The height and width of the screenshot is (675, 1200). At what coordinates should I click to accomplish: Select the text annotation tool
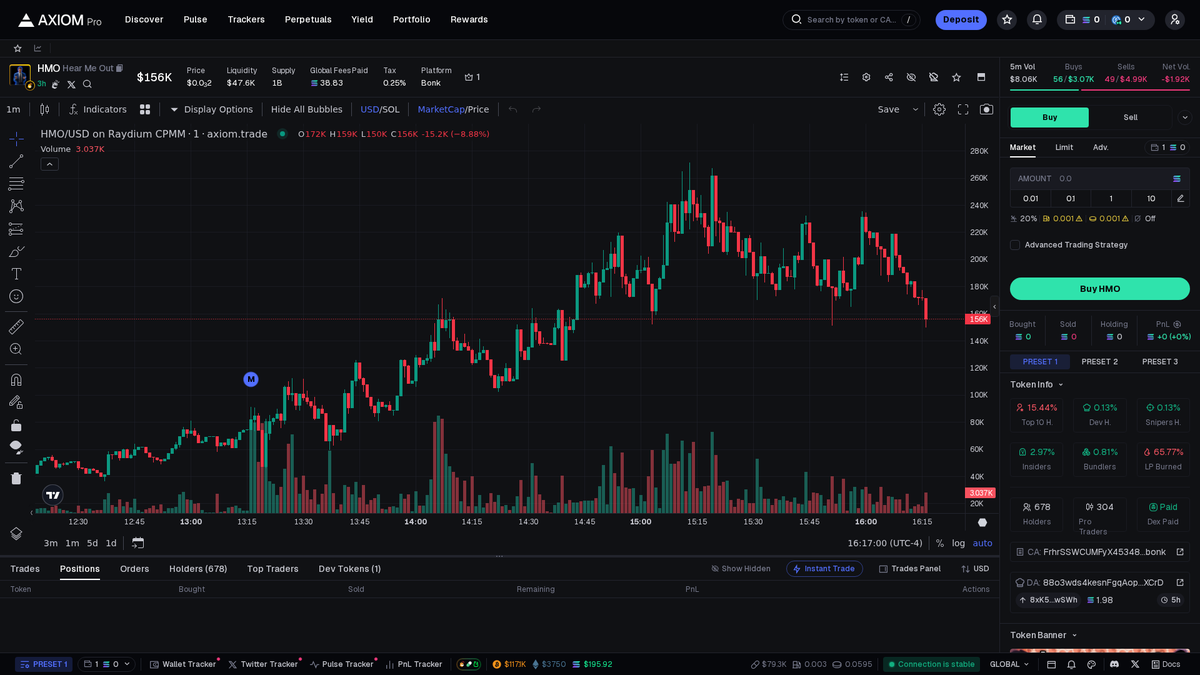[x=16, y=274]
